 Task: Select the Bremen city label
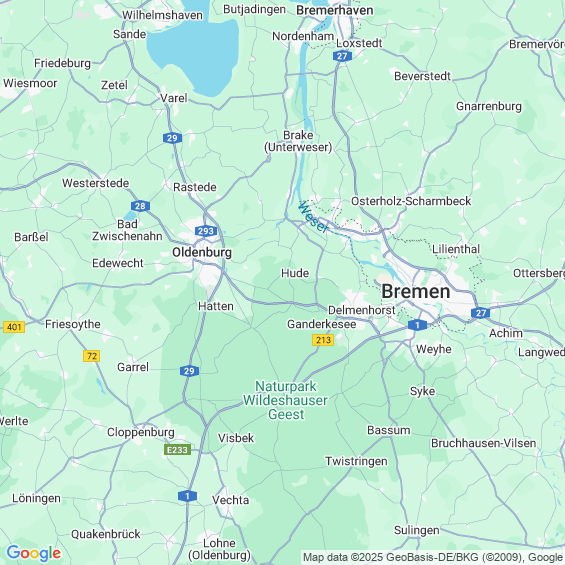point(416,291)
